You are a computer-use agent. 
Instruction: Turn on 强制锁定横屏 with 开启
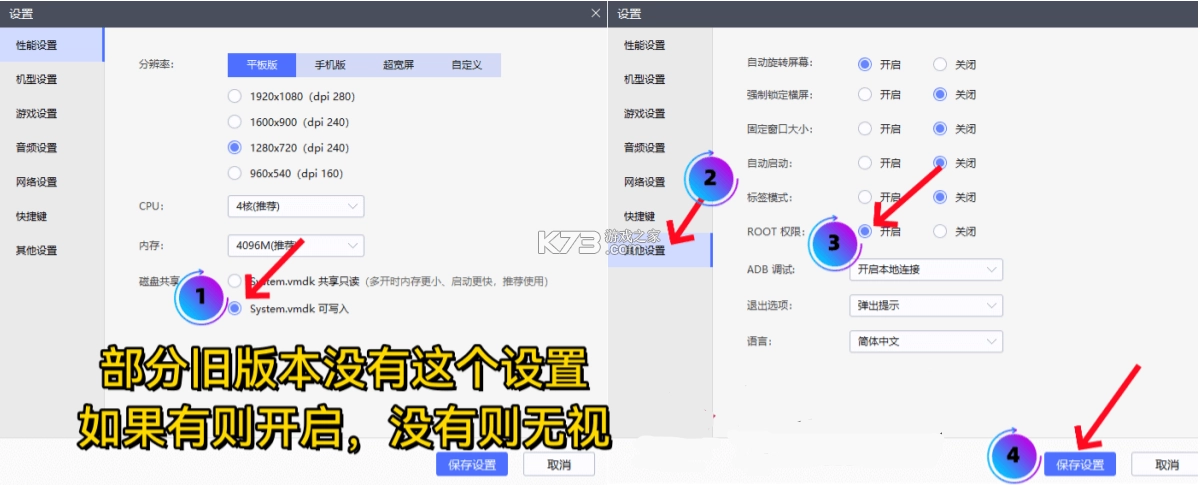(865, 95)
